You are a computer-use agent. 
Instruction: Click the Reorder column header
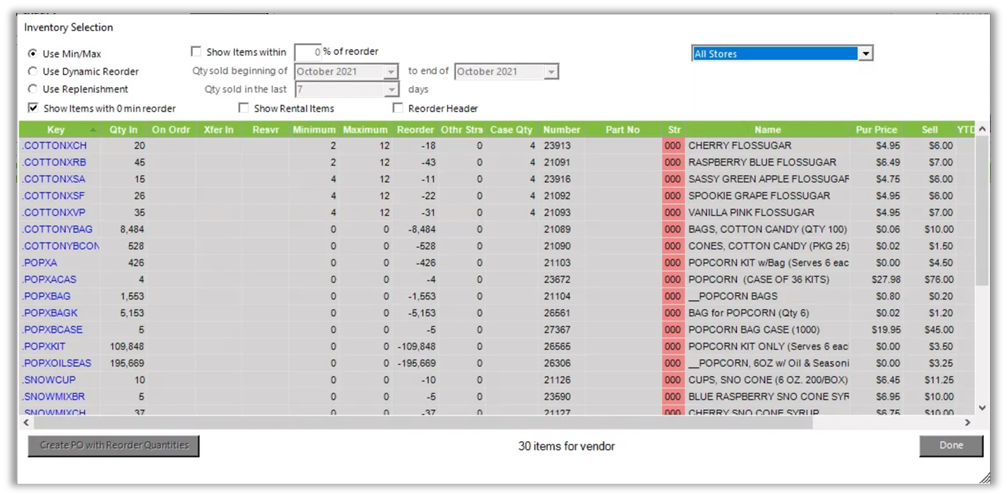(x=415, y=130)
